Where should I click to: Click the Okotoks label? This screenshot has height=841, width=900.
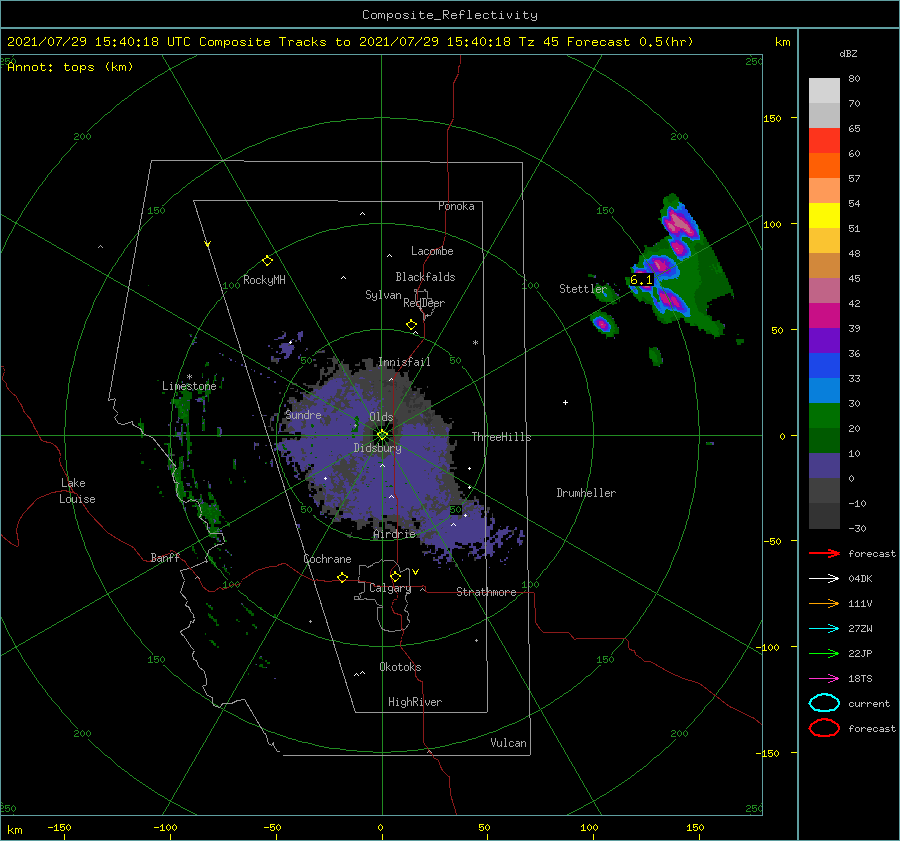click(400, 667)
